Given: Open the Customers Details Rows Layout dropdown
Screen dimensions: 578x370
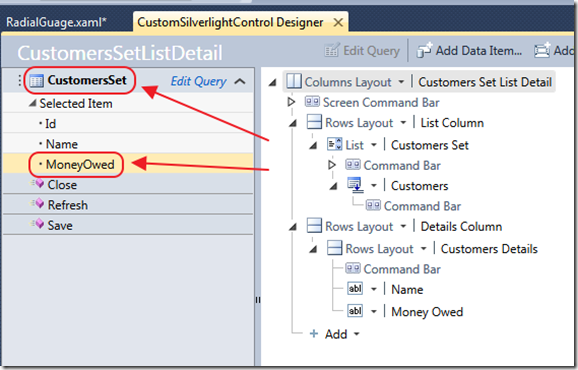Looking at the screenshot, I should (424, 249).
